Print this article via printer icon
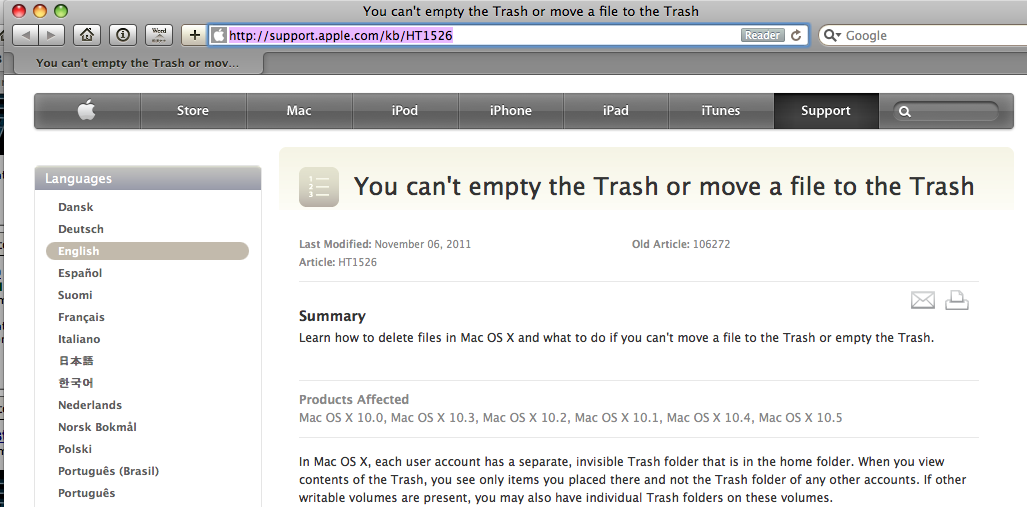Viewport: 1027px width, 507px height. [957, 300]
